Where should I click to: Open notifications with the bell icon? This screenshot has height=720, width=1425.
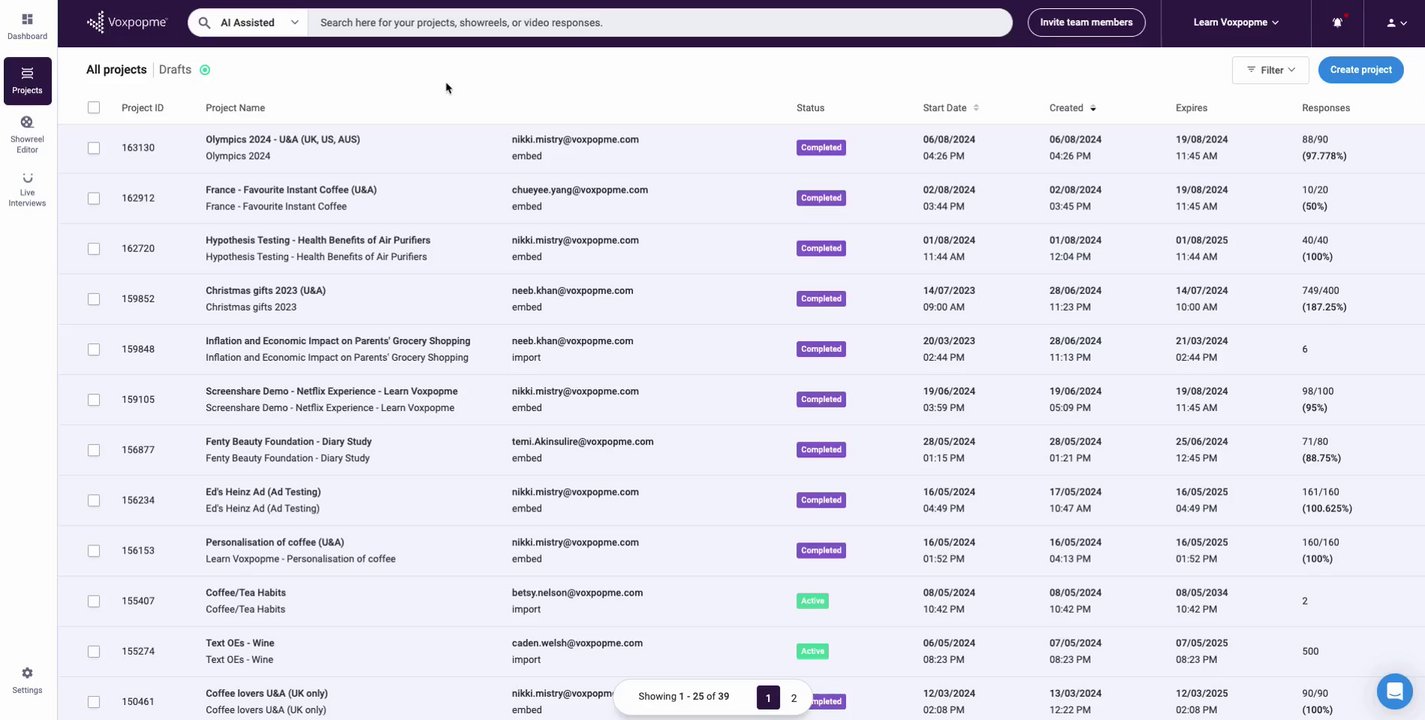click(1338, 22)
